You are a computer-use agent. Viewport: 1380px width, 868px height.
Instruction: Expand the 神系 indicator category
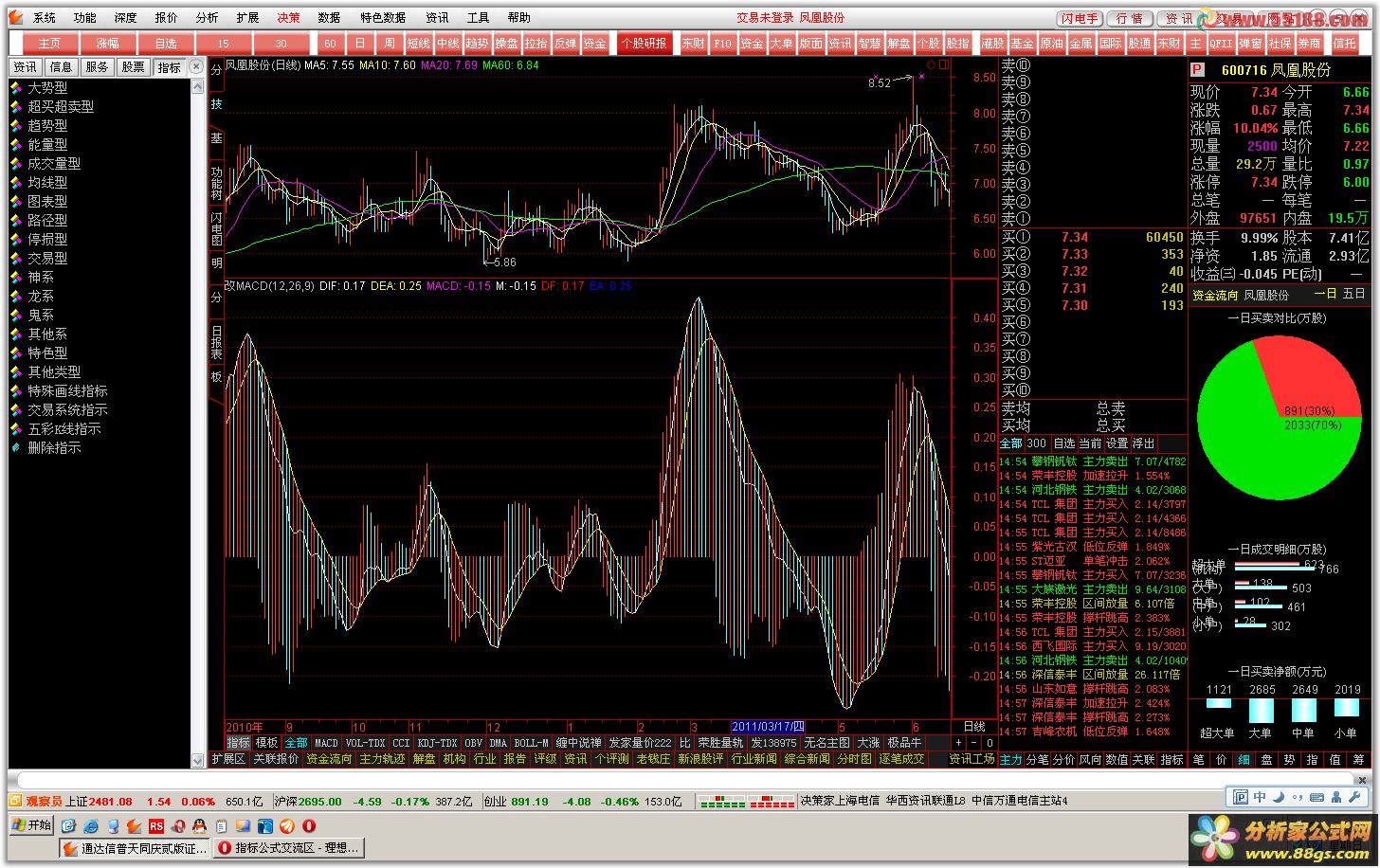tap(41, 277)
